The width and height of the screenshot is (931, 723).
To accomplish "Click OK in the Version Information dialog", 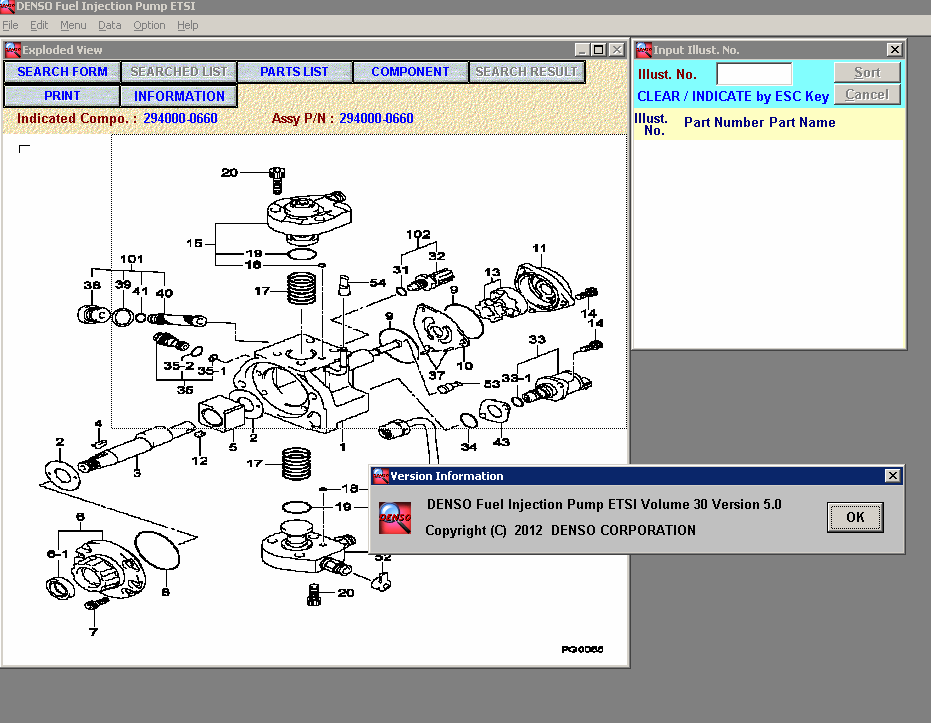I will point(855,517).
